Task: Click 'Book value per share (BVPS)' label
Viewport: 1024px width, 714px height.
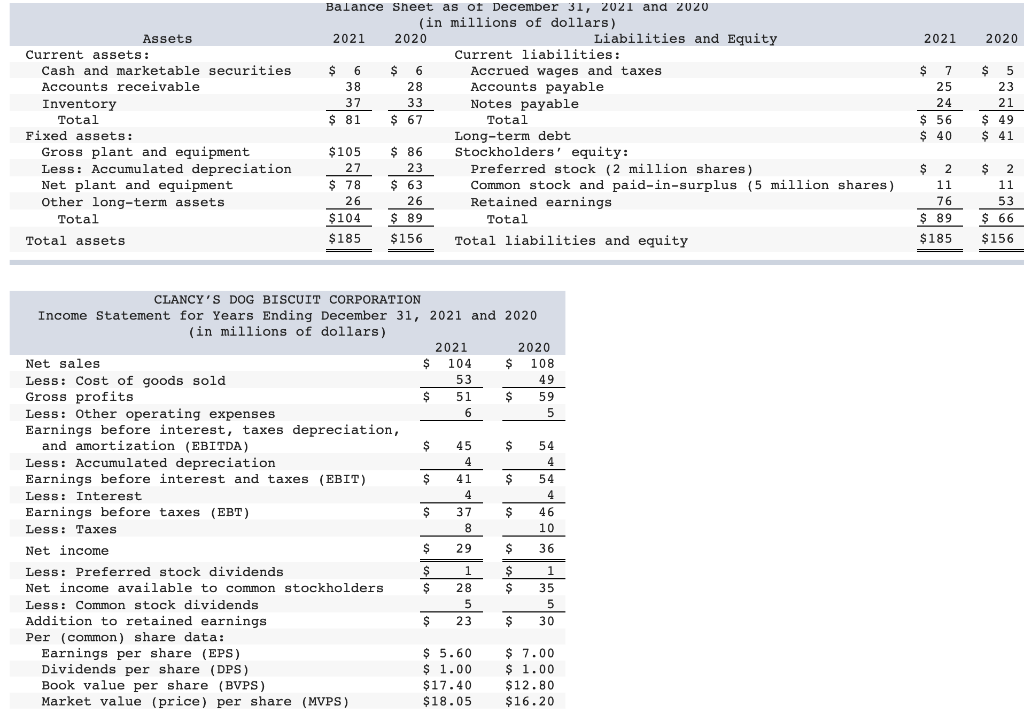Action: point(153,686)
